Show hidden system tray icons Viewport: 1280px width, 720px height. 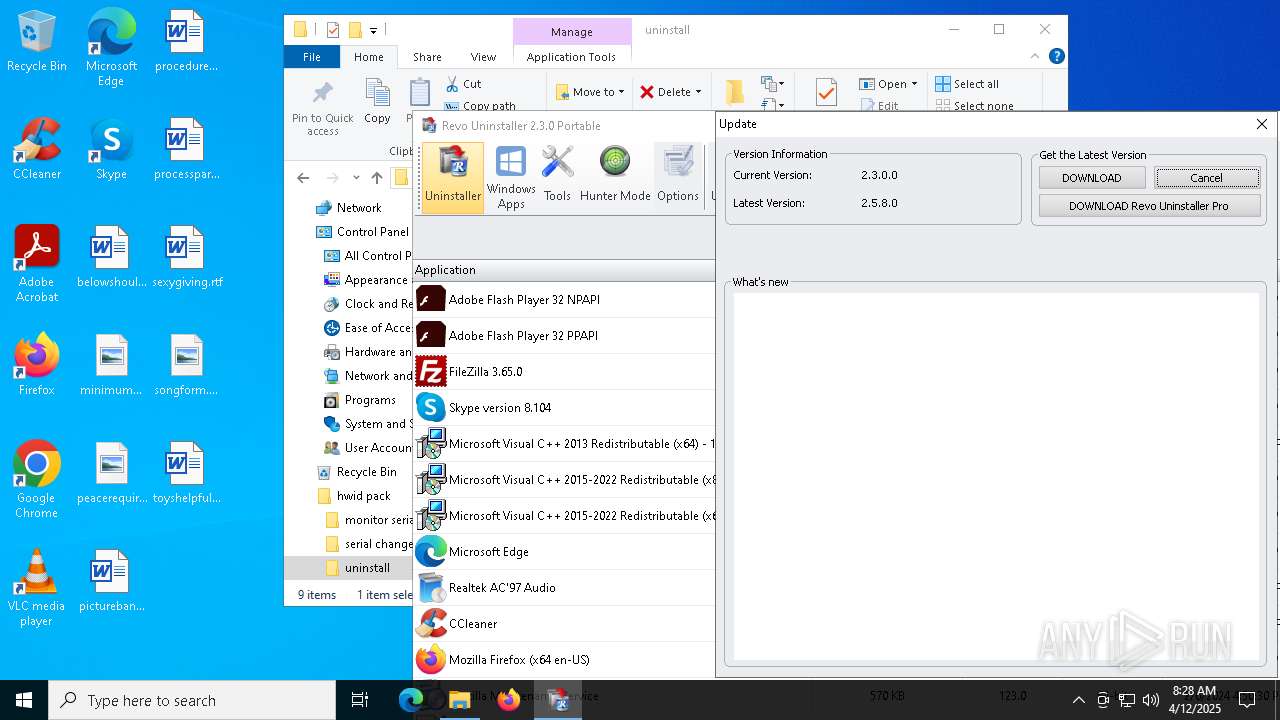click(1078, 700)
